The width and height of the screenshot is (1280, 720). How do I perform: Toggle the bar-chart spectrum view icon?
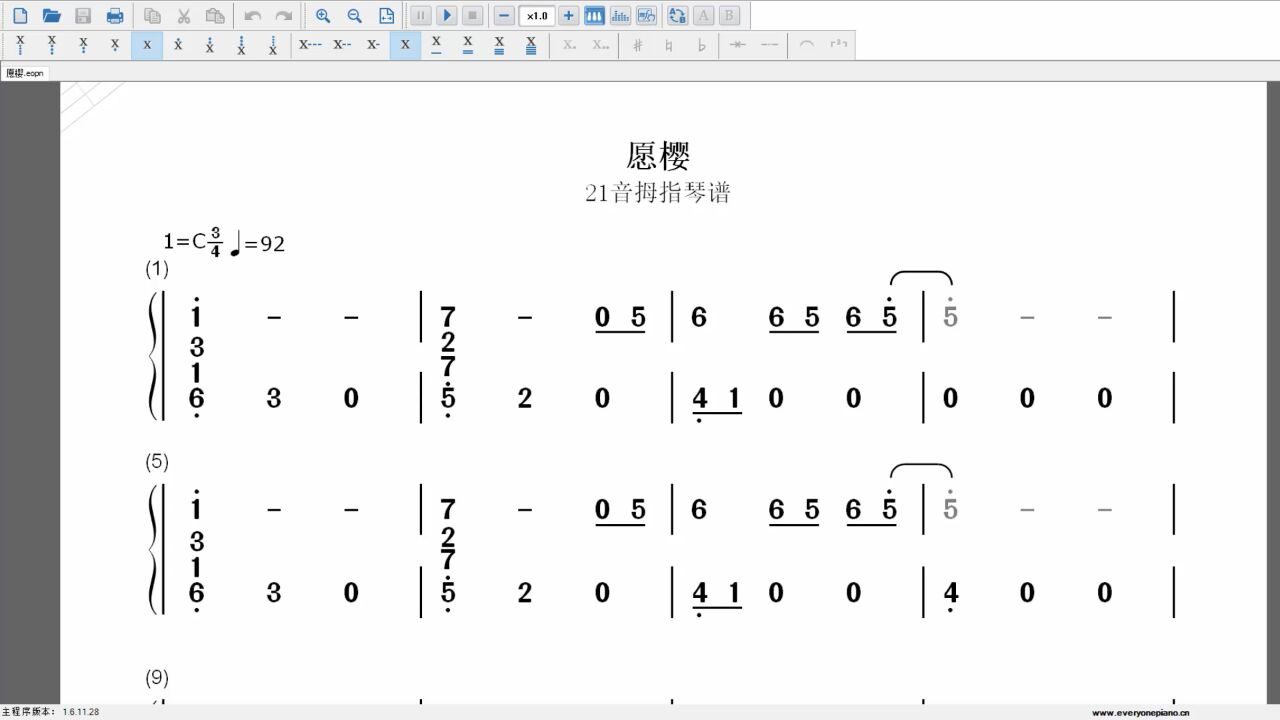(620, 15)
